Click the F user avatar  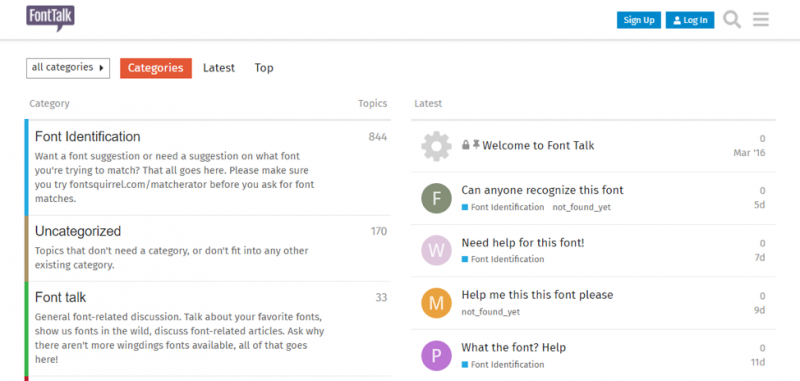tap(436, 198)
